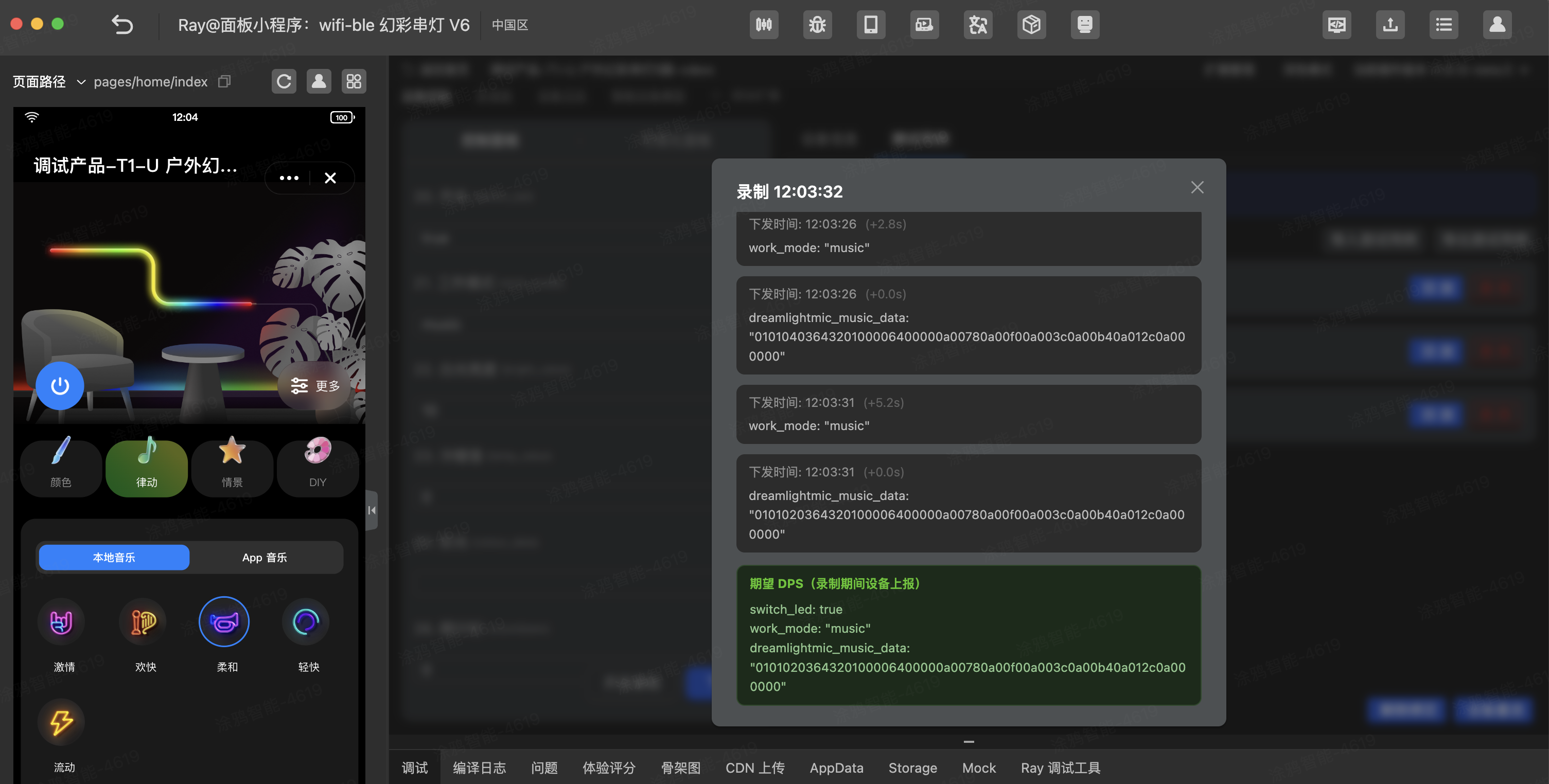Select the 律动 music mode

(x=147, y=468)
